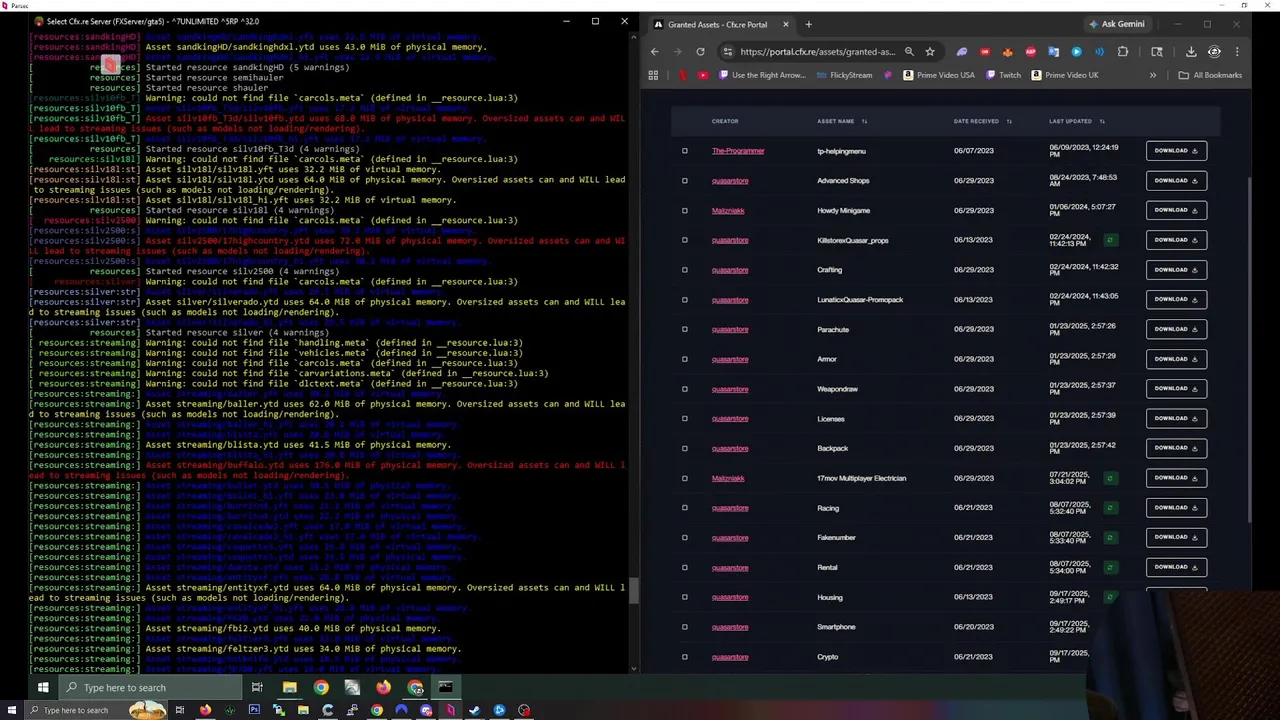The width and height of the screenshot is (1280, 720).
Task: Click the green refresh icon in Racing row
Action: click(x=1109, y=507)
